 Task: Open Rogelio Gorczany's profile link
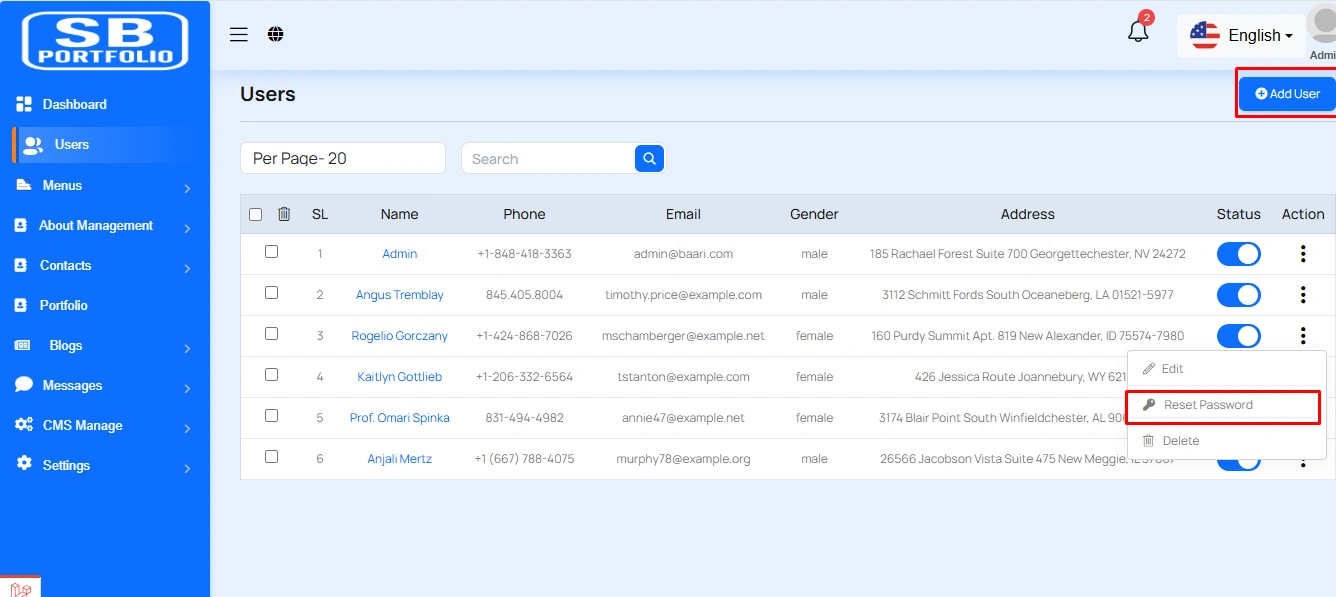pos(399,336)
